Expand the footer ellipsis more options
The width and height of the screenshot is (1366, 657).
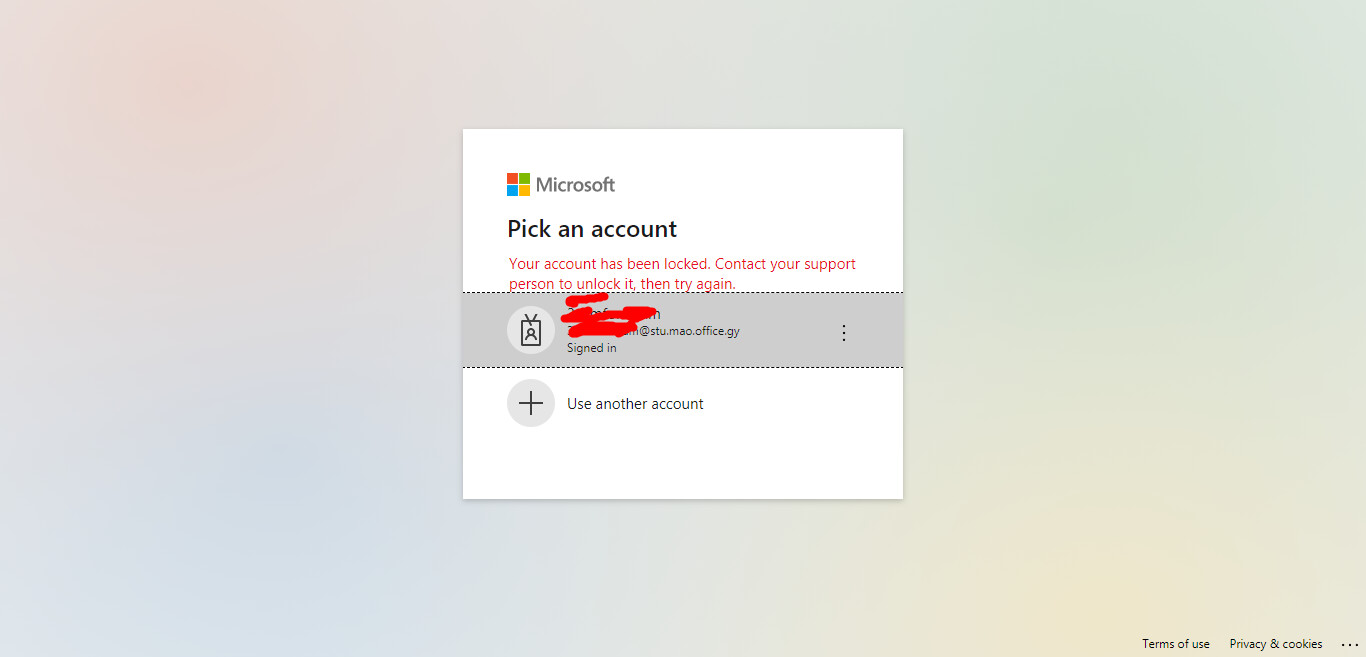1350,645
